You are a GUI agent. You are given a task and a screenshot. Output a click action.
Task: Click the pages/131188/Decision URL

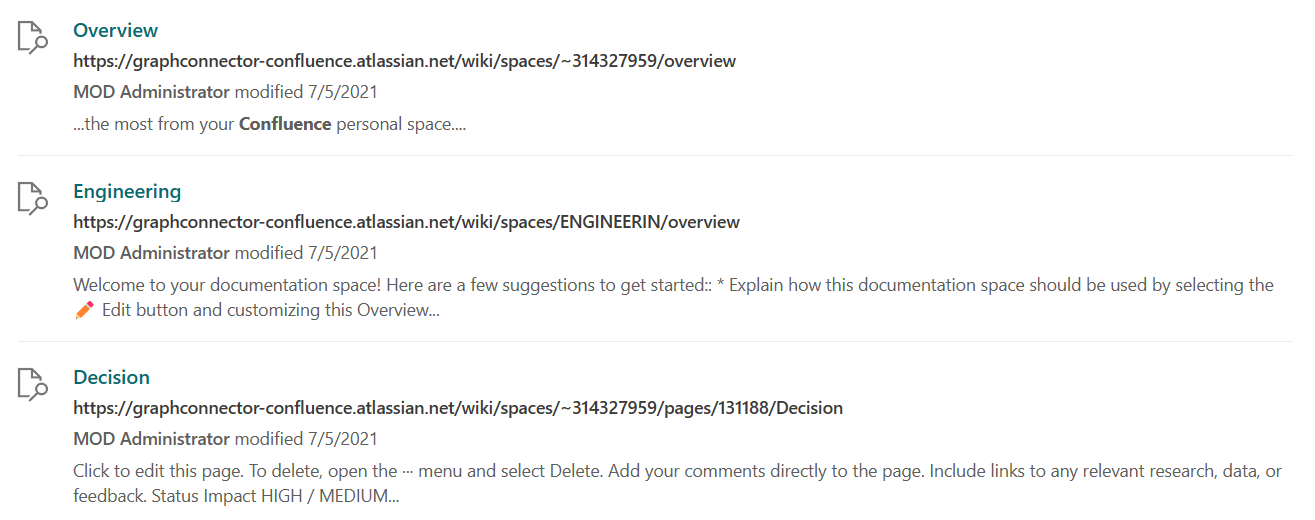click(458, 408)
